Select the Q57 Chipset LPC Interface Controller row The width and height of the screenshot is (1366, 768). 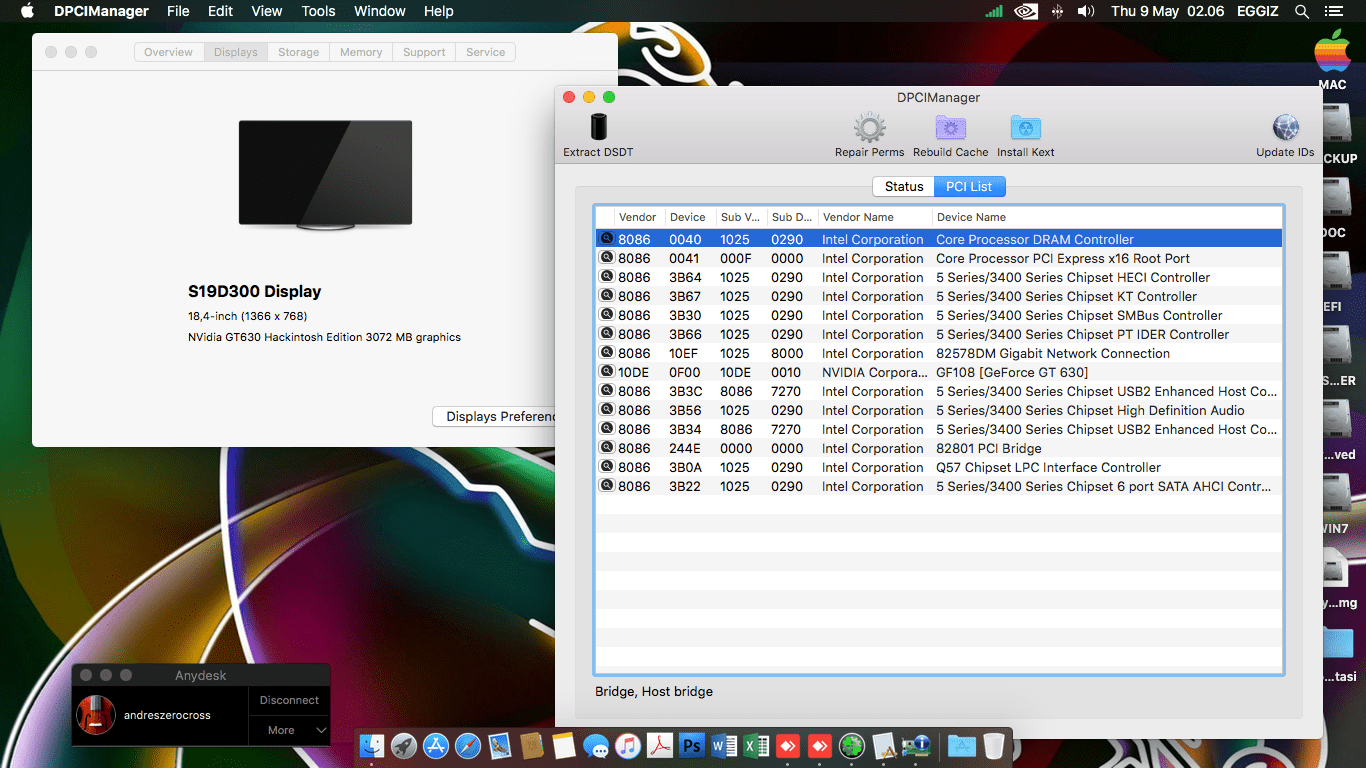coord(939,467)
